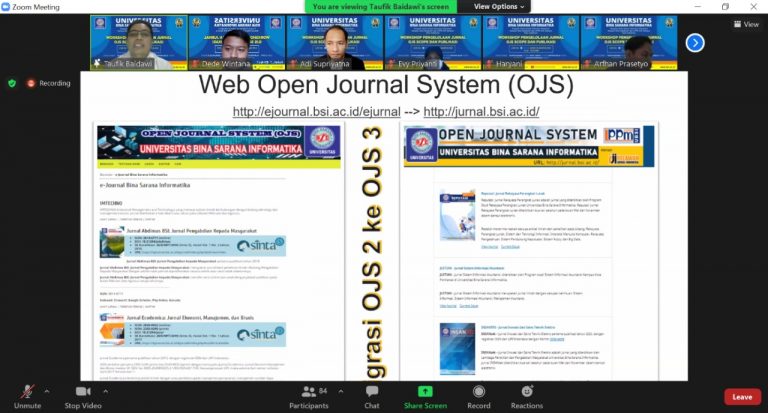Open the Chat panel
The height and width of the screenshot is (413, 768).
[372, 397]
